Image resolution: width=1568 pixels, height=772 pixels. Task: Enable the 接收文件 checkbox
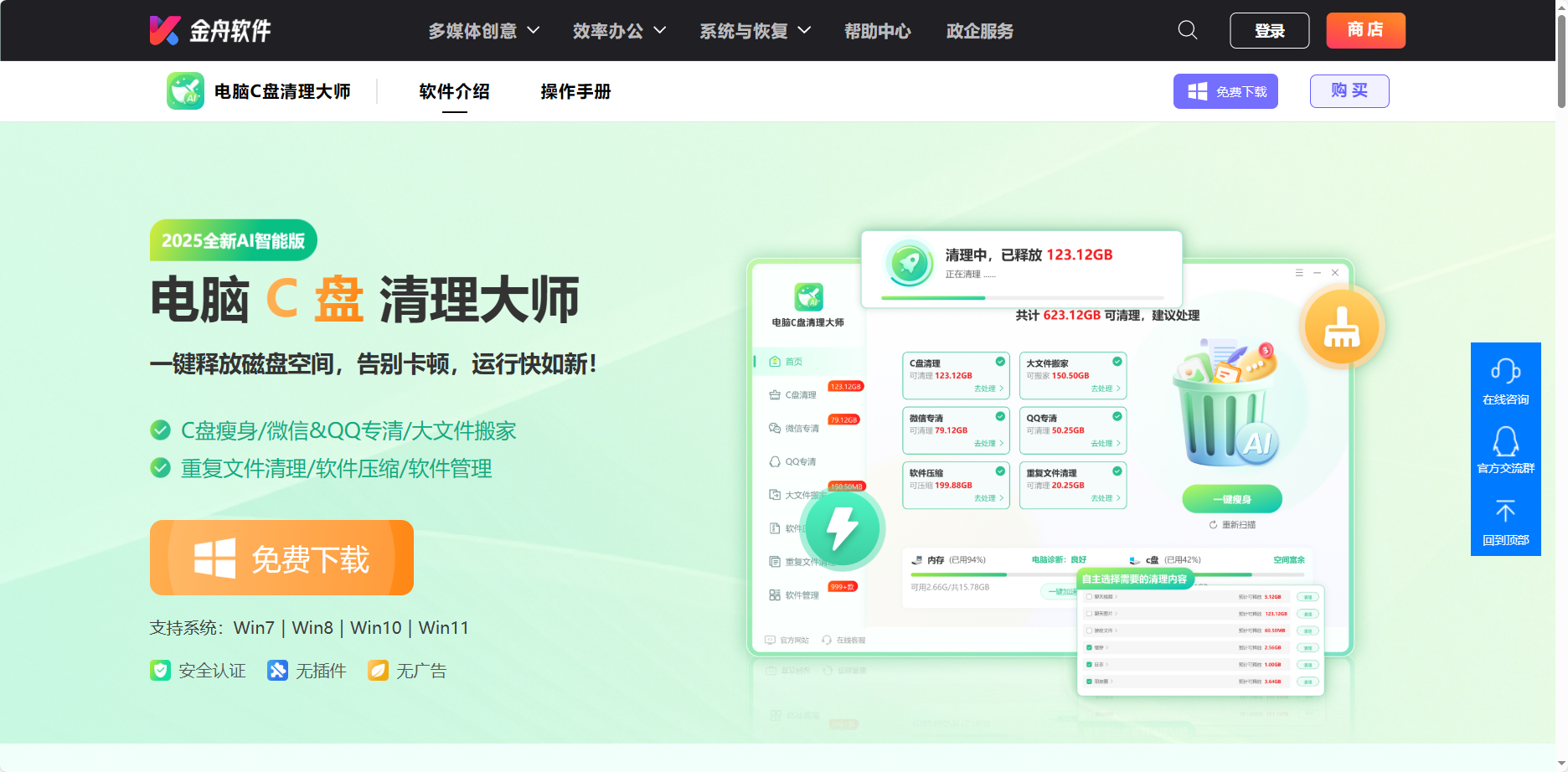pos(1089,630)
